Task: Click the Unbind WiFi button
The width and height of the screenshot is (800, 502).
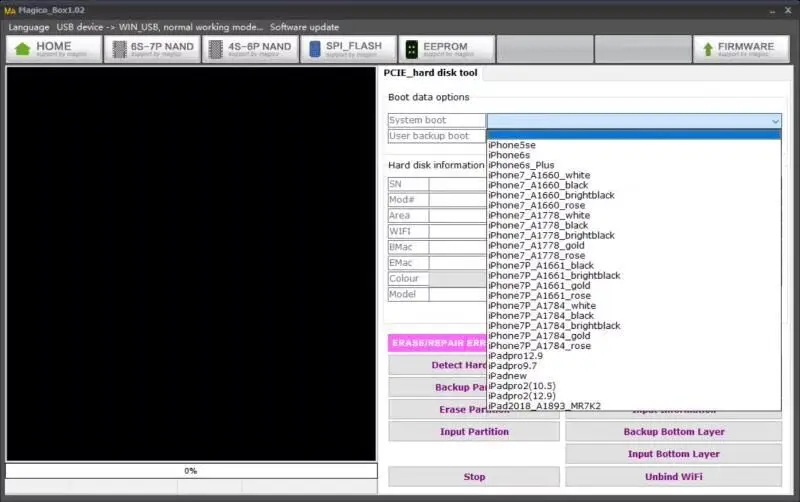Action: pyautogui.click(x=673, y=476)
